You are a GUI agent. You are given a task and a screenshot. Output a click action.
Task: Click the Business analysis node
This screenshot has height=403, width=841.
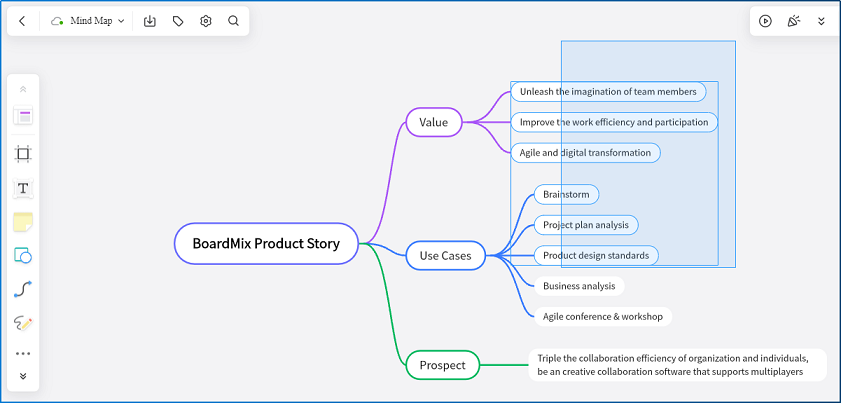[579, 286]
